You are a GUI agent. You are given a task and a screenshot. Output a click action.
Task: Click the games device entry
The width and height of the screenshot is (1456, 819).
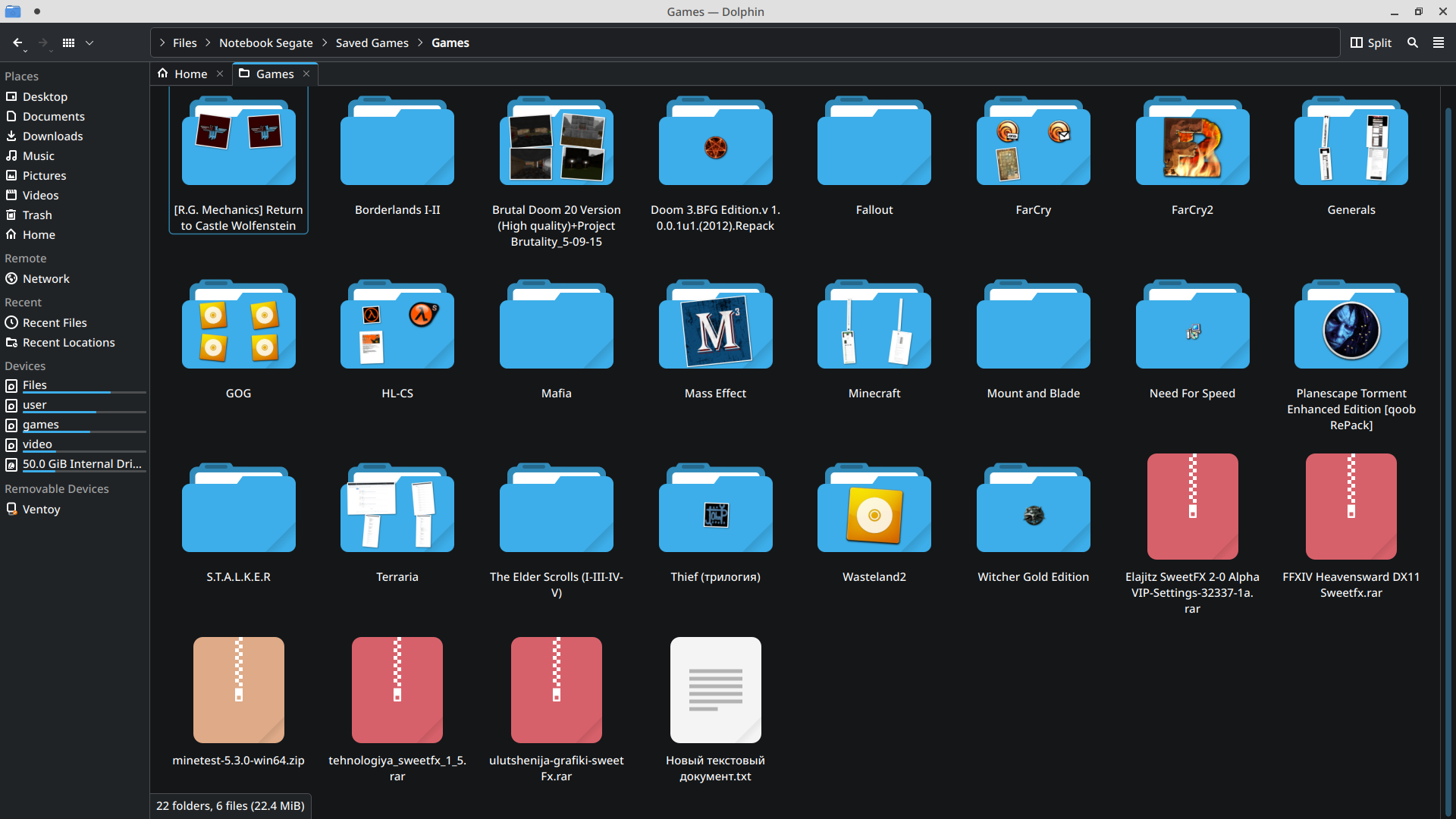(x=40, y=425)
